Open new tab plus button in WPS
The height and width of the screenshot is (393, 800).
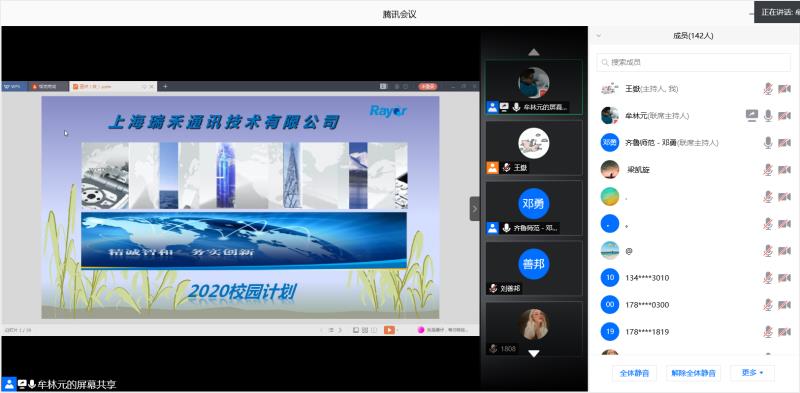pyautogui.click(x=165, y=86)
